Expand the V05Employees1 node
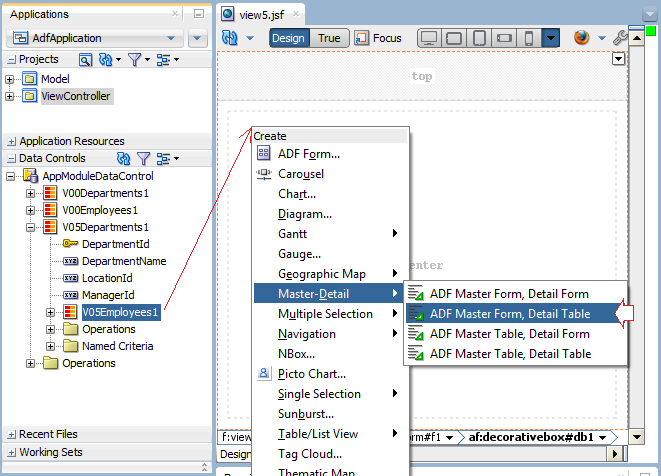 [x=50, y=312]
